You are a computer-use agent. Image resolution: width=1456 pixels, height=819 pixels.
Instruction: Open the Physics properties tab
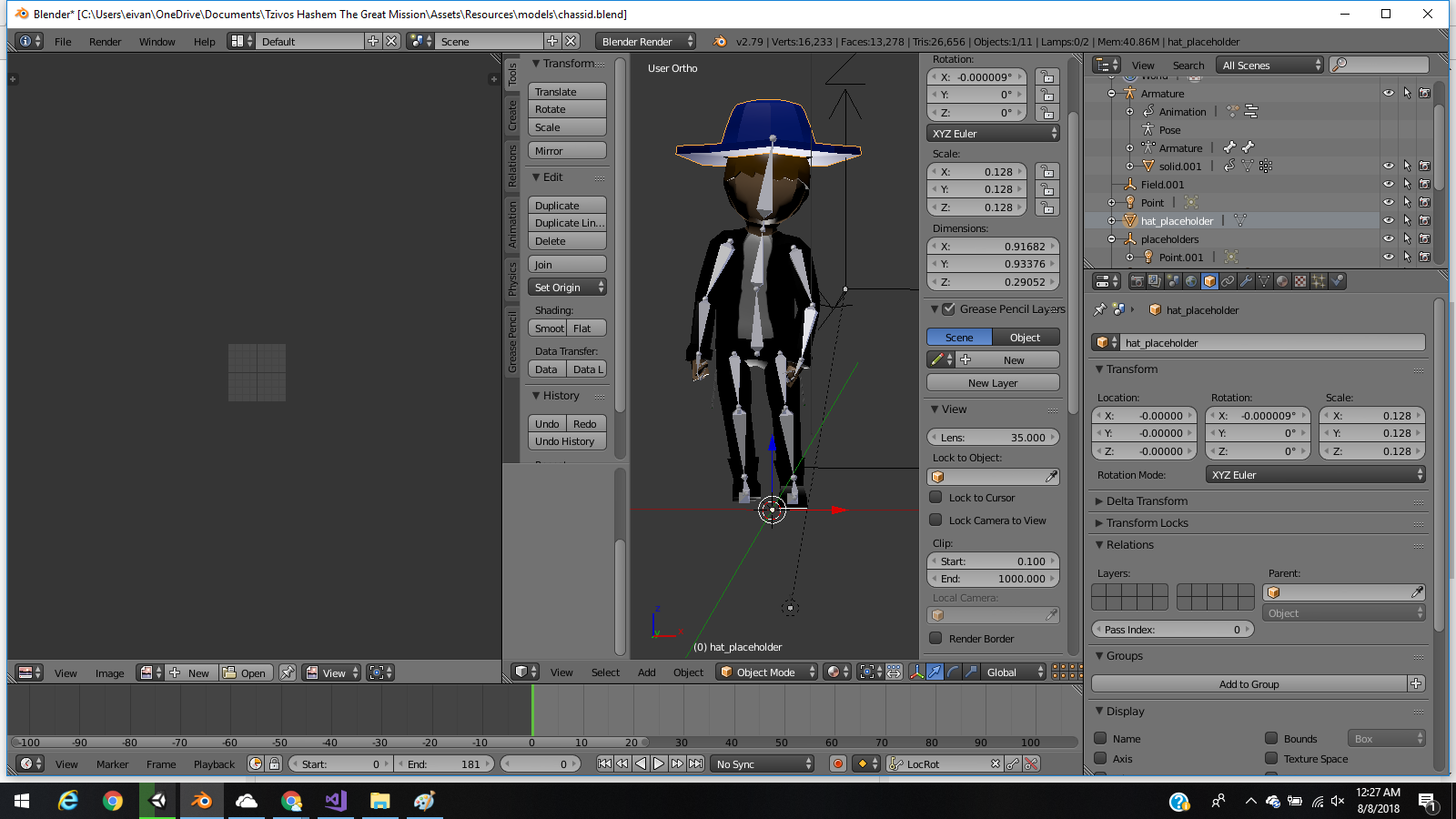(1338, 280)
